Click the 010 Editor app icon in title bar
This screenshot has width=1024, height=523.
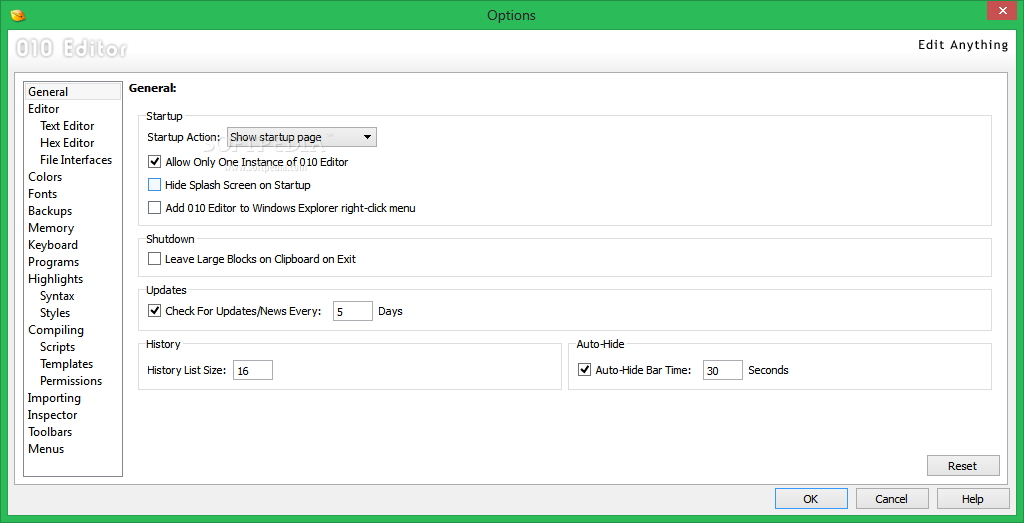18,14
